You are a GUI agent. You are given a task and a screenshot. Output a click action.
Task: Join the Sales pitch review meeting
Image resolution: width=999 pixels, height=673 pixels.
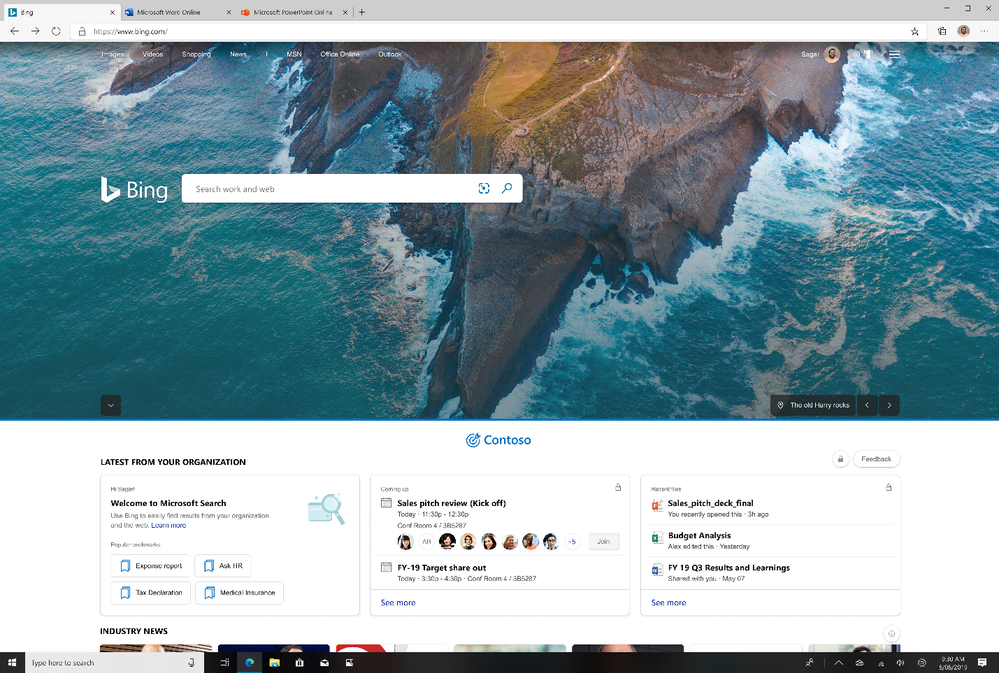point(603,542)
